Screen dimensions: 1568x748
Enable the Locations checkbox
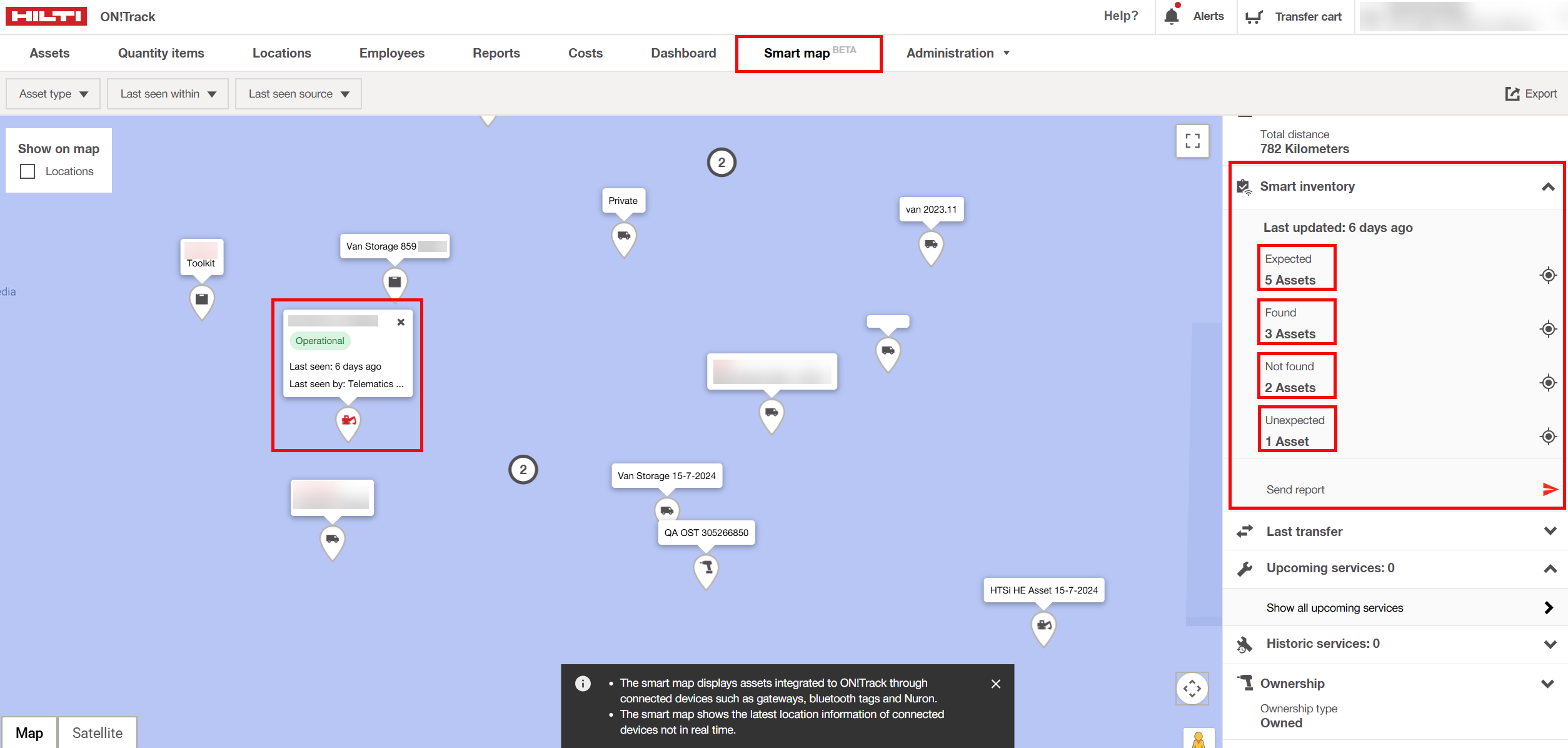28,171
